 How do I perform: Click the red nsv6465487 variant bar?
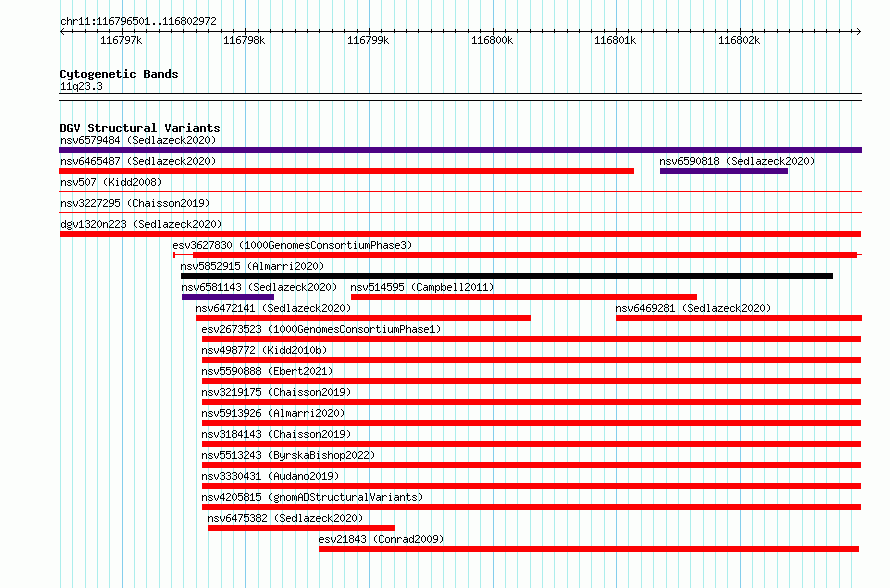pos(346,171)
